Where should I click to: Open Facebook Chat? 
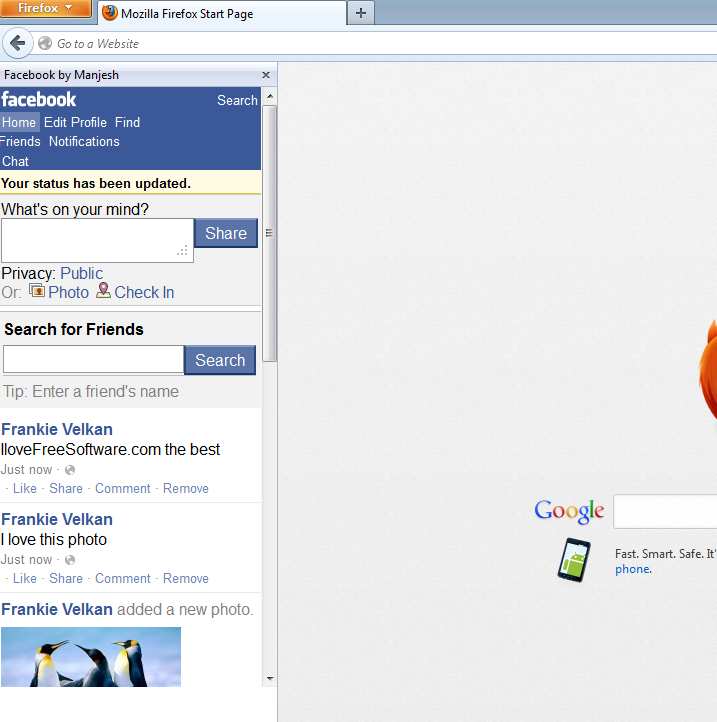(x=15, y=161)
